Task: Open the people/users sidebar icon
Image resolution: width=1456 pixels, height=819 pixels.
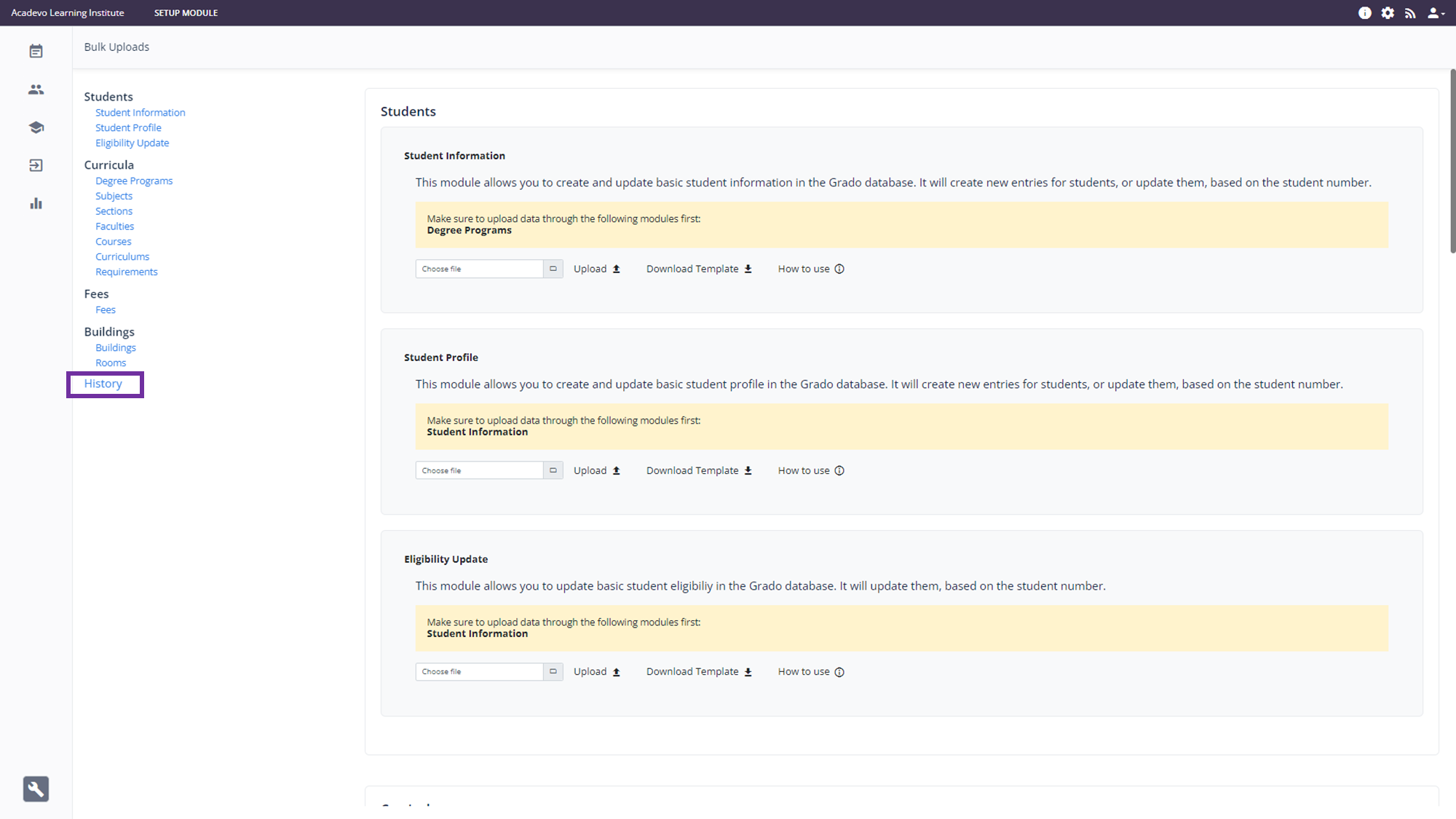Action: [36, 90]
